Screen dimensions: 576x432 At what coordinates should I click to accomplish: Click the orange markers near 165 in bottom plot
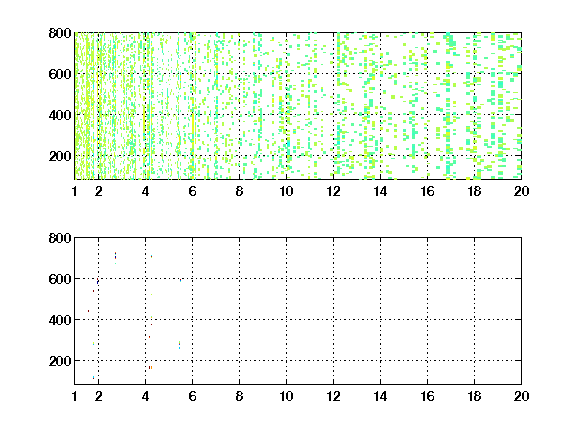[150, 367]
